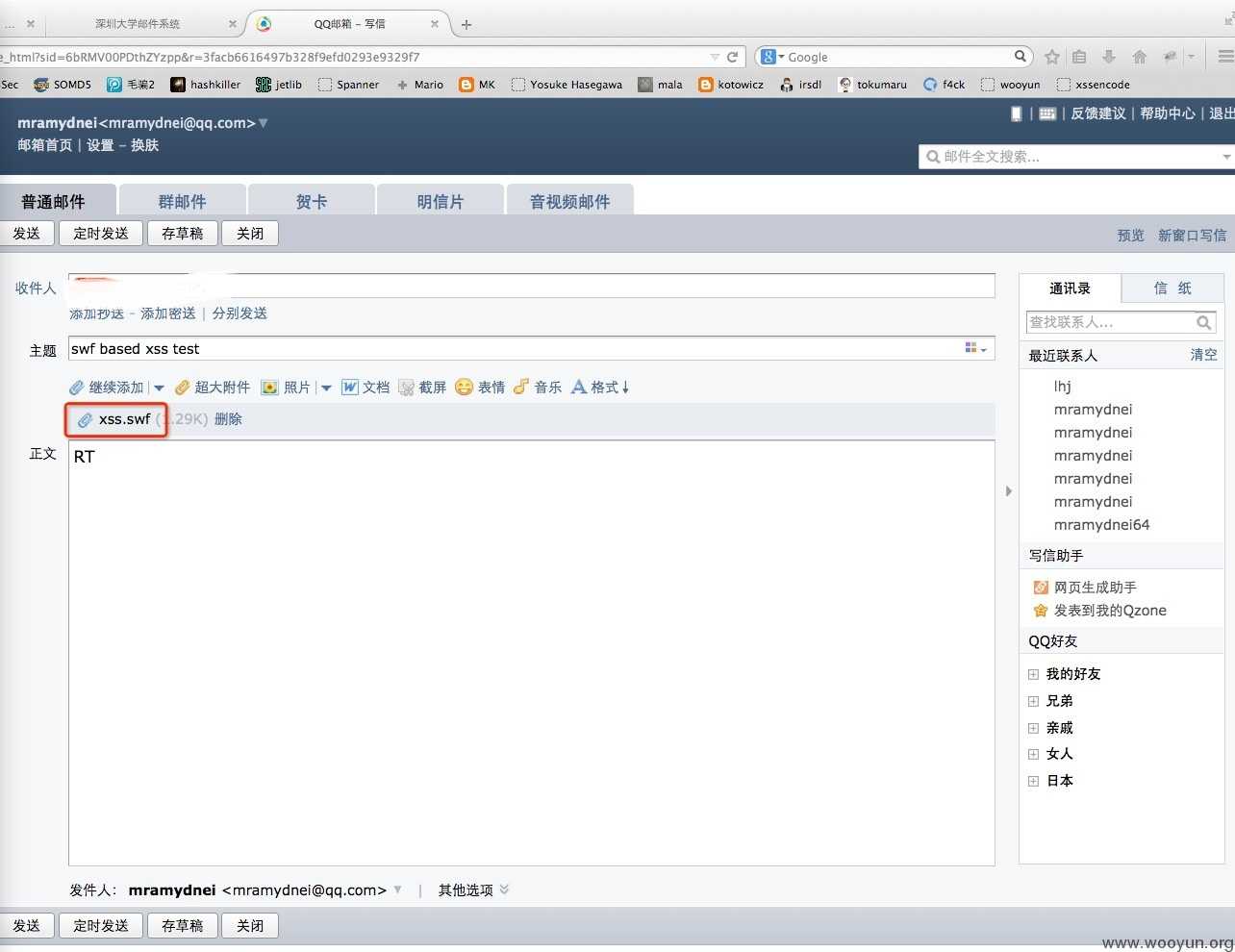This screenshot has height=952, width=1235.
Task: Click the 截屏 screenshot capture icon
Action: click(x=407, y=388)
